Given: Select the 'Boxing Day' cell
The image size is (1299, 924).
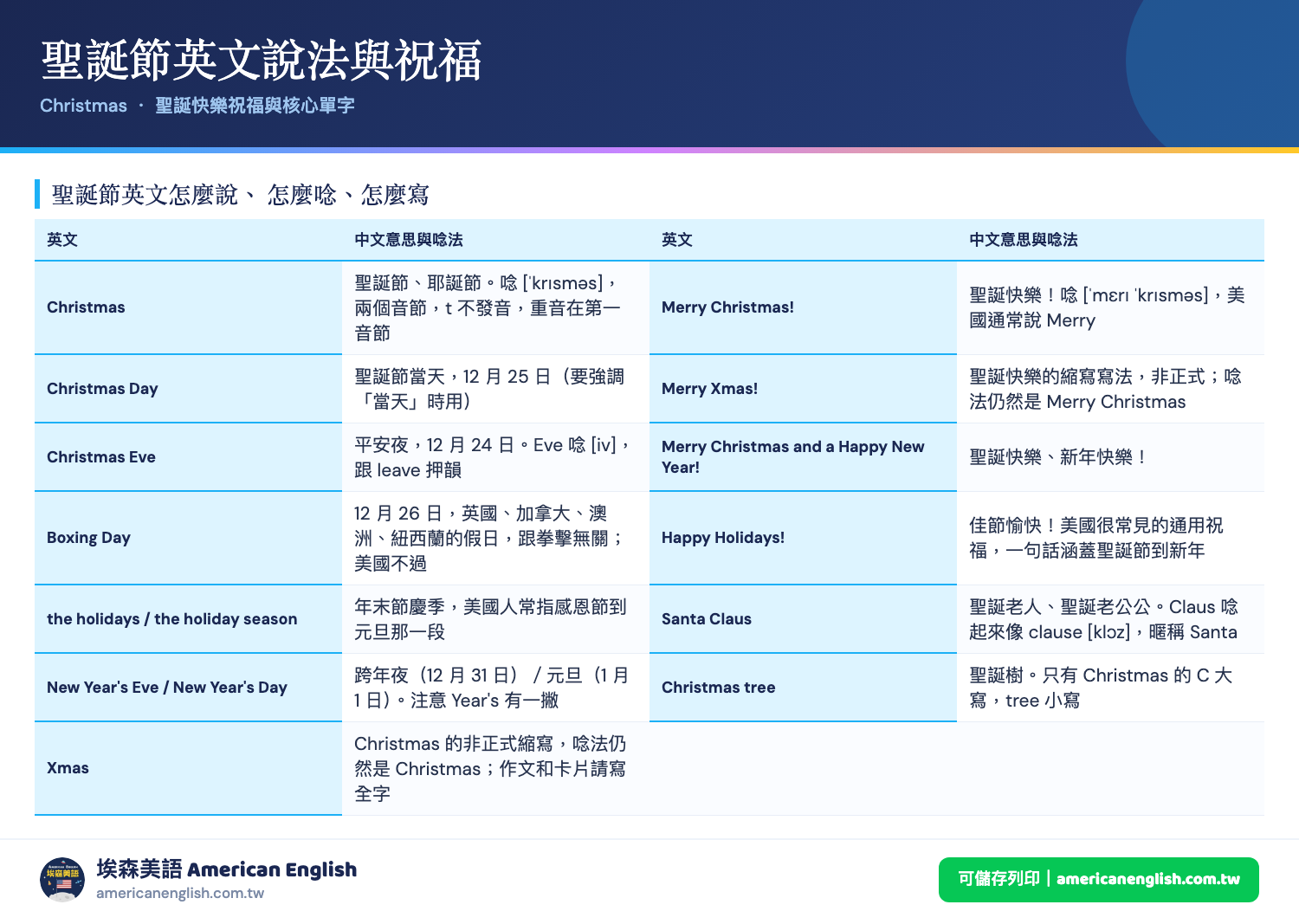Looking at the screenshot, I should (188, 538).
